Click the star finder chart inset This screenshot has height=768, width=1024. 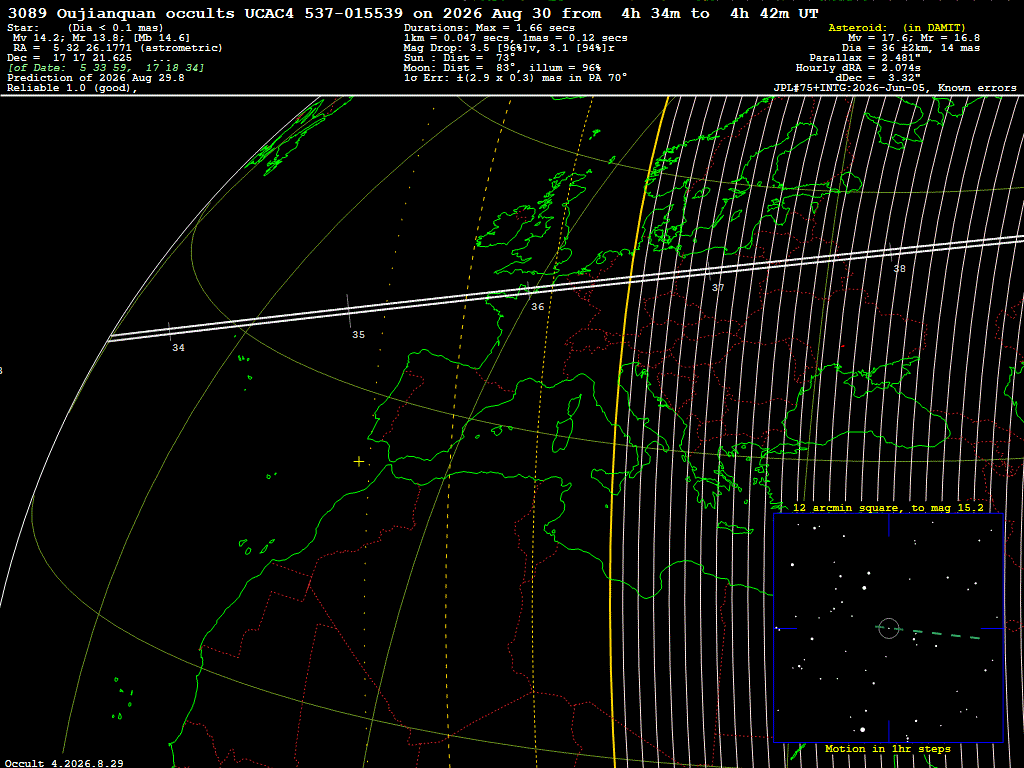point(889,628)
